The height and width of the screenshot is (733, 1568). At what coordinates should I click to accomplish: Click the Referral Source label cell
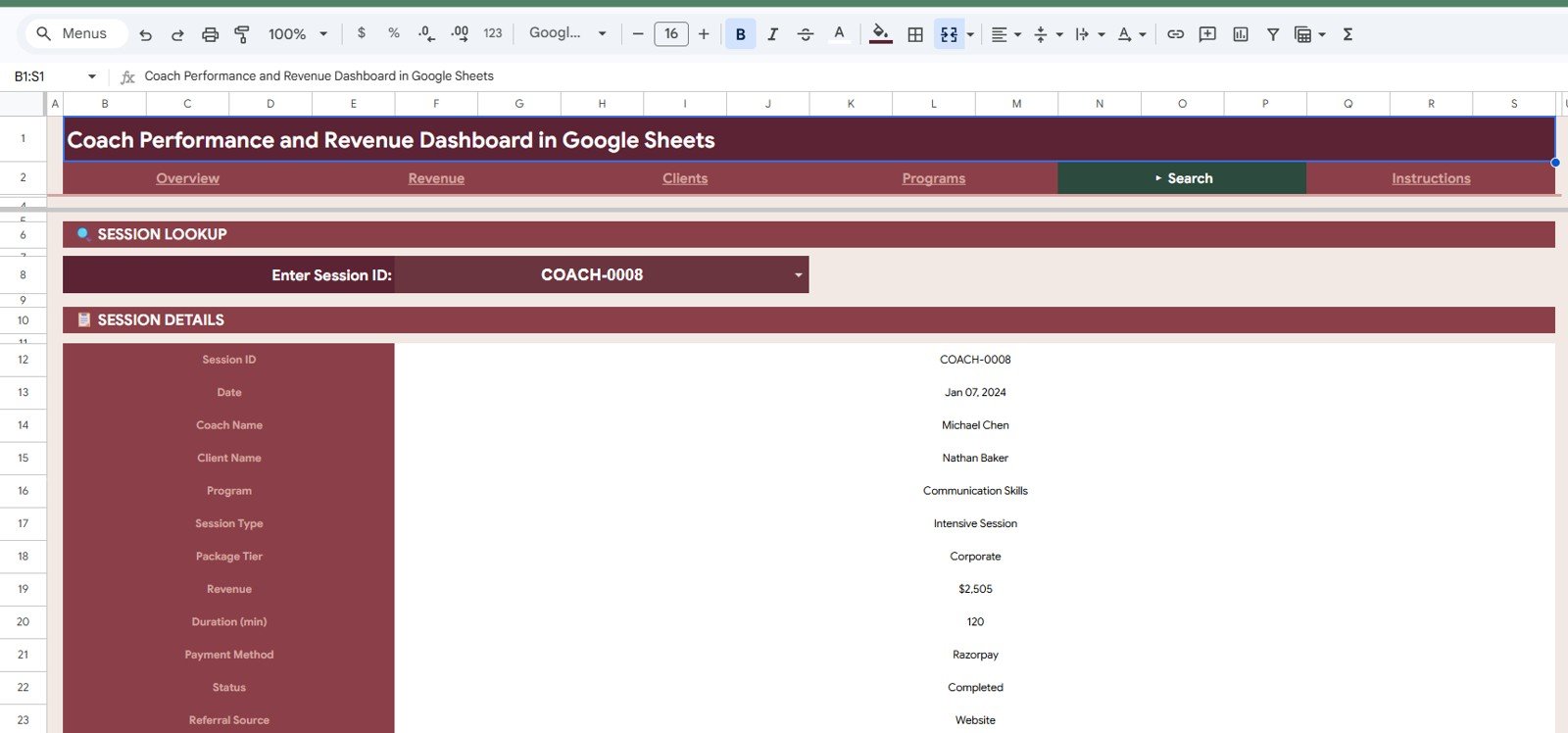(229, 720)
